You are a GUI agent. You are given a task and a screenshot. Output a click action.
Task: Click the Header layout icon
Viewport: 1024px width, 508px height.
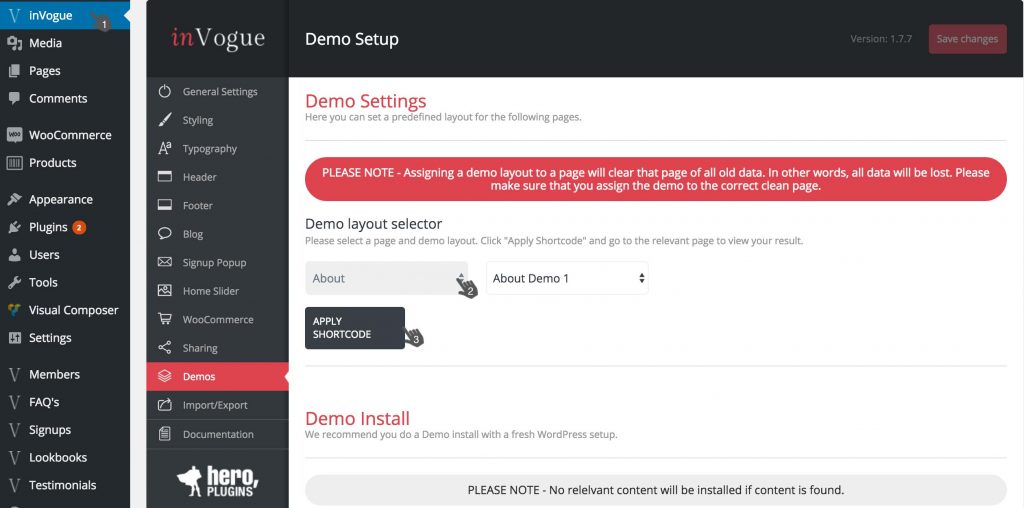[165, 177]
